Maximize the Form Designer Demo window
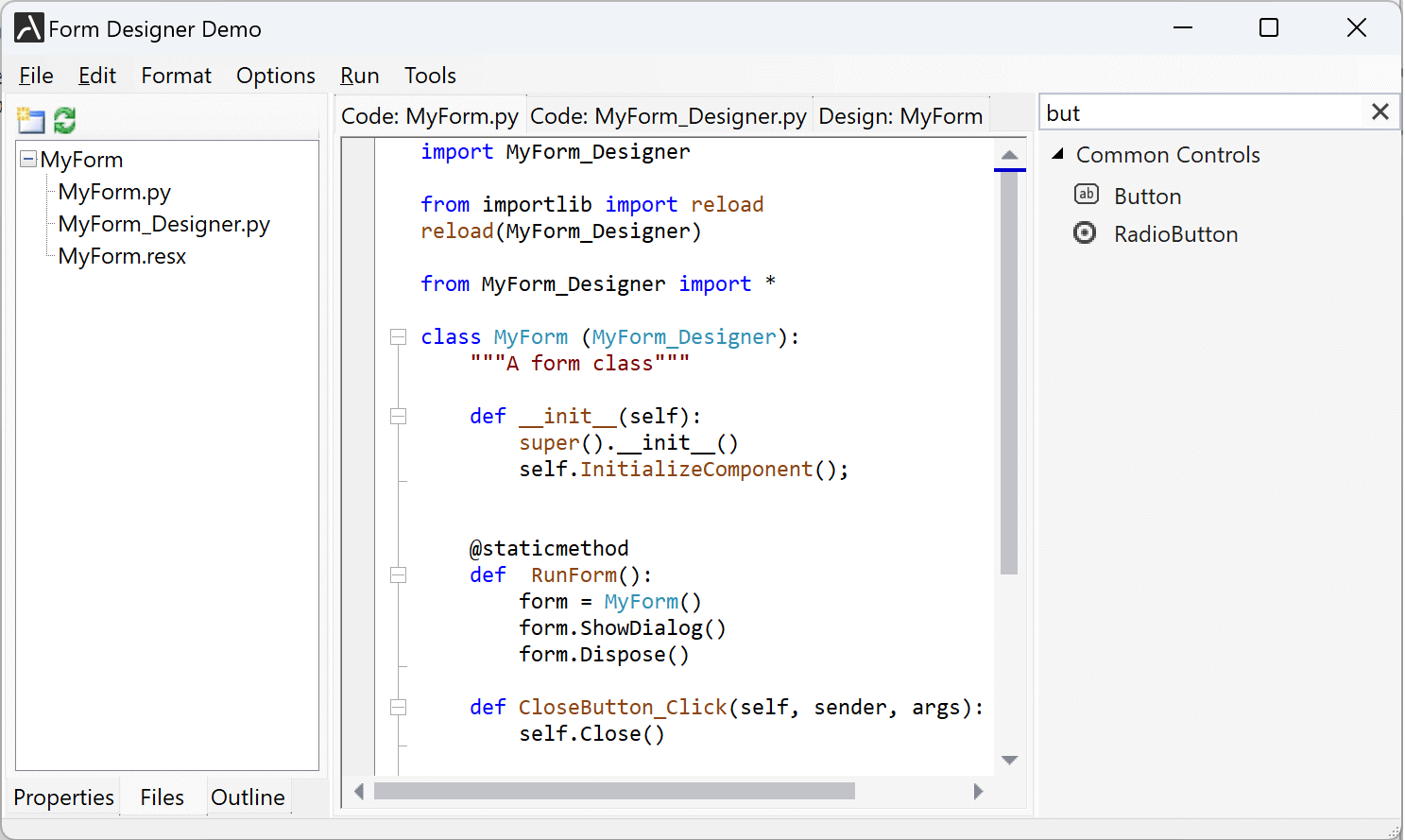The width and height of the screenshot is (1405, 840). coord(1269,28)
